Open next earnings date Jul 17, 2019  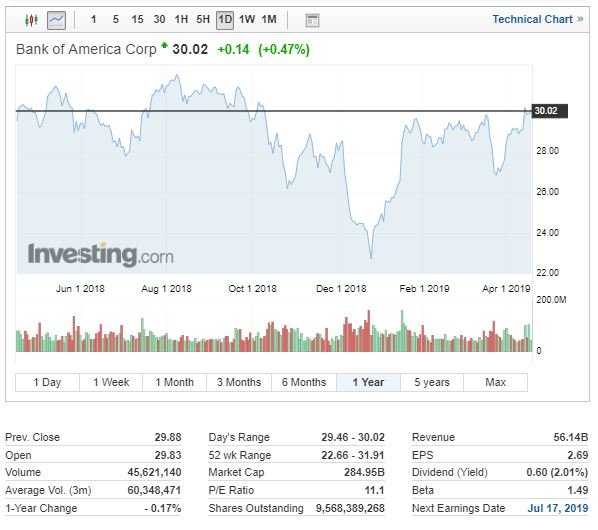pyautogui.click(x=558, y=508)
